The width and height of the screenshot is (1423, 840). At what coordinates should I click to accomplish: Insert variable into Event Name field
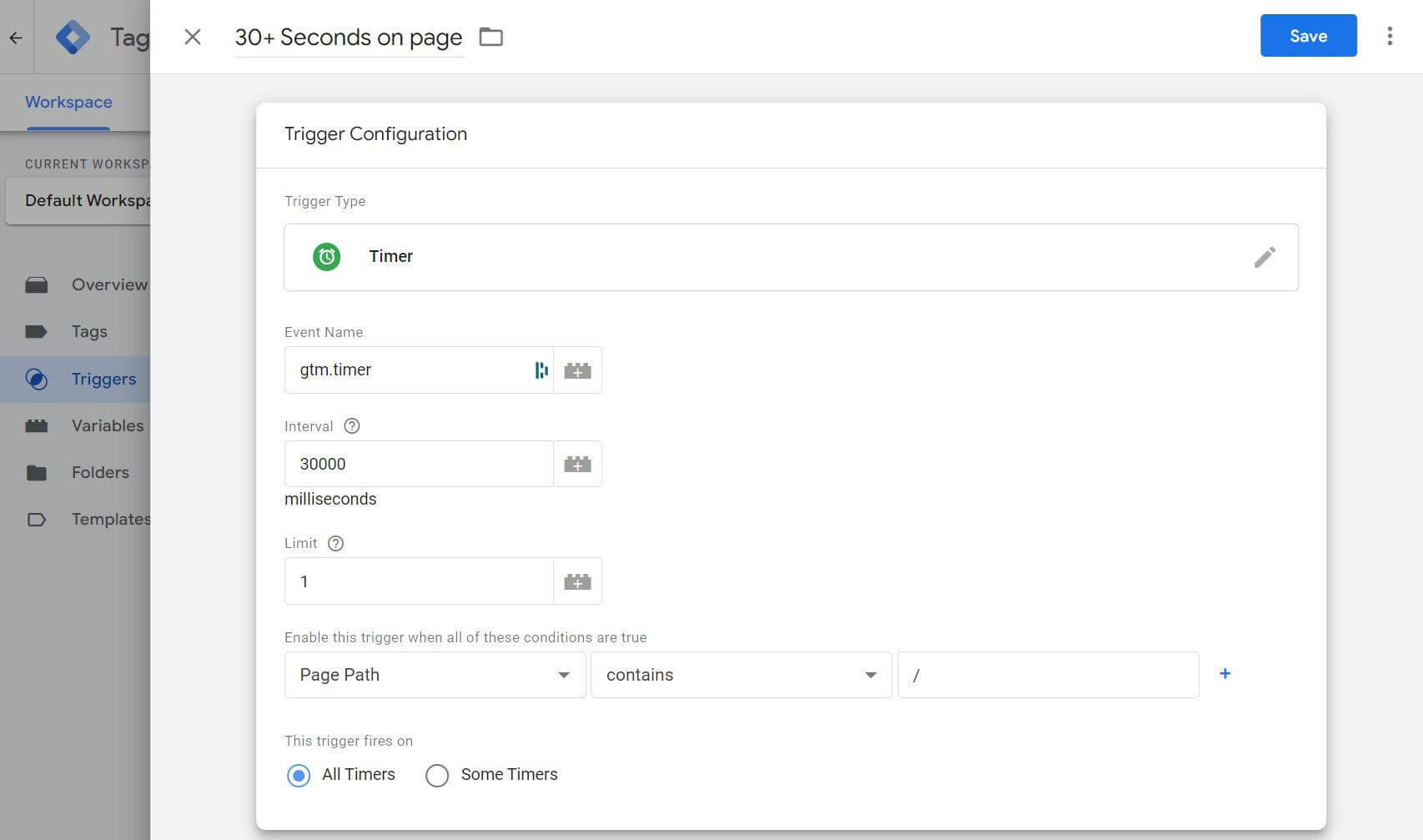pyautogui.click(x=577, y=370)
